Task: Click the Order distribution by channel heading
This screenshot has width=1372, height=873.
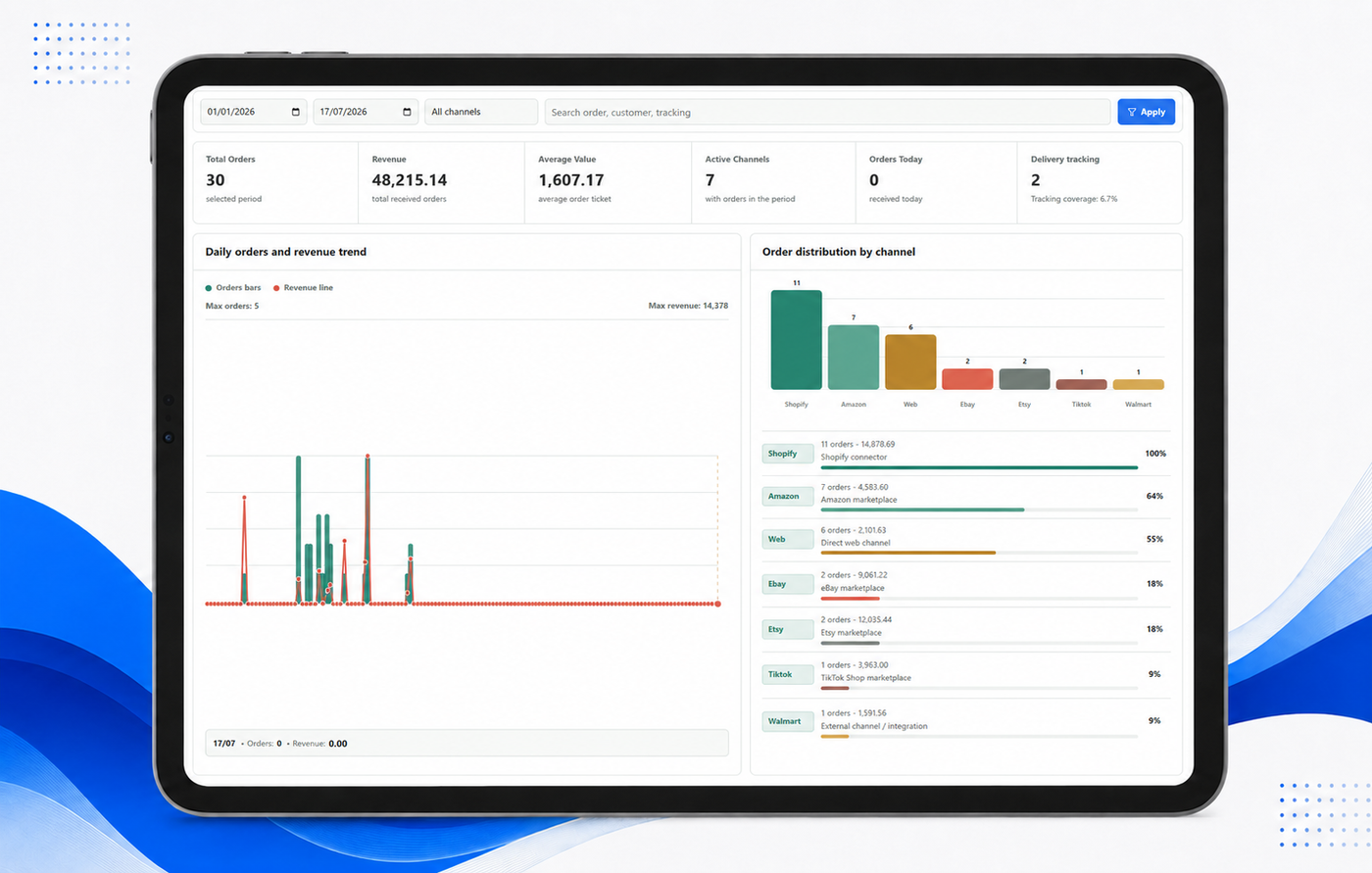Action: click(839, 252)
